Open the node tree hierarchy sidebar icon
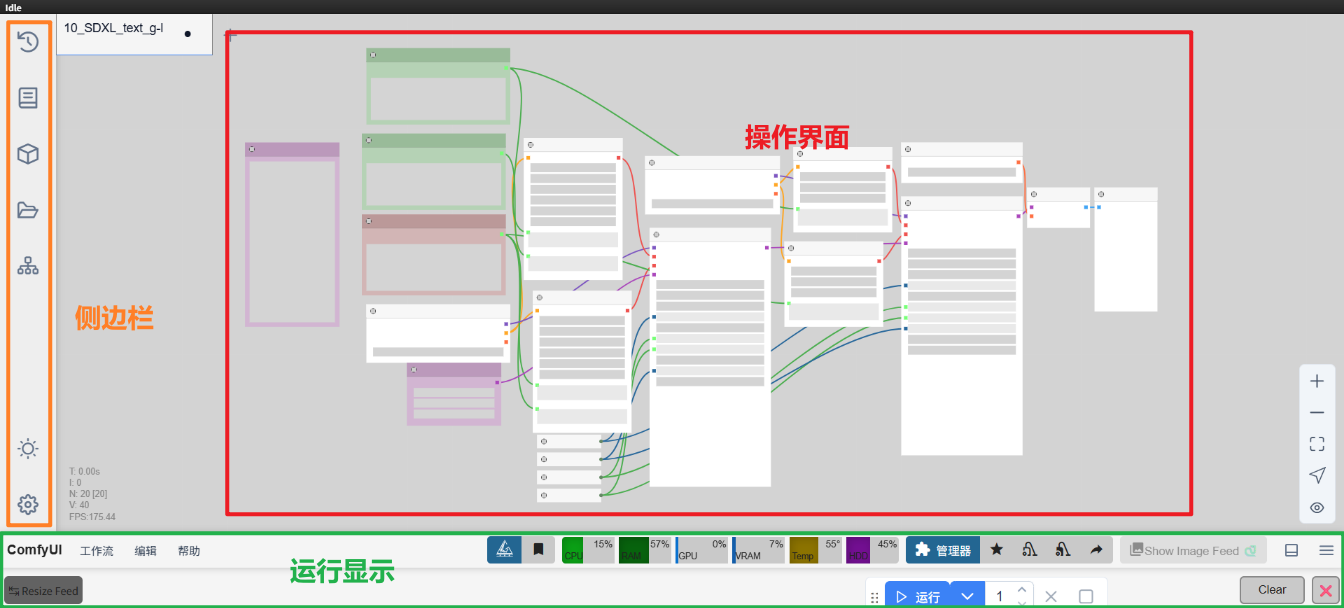The height and width of the screenshot is (608, 1344). 28,266
